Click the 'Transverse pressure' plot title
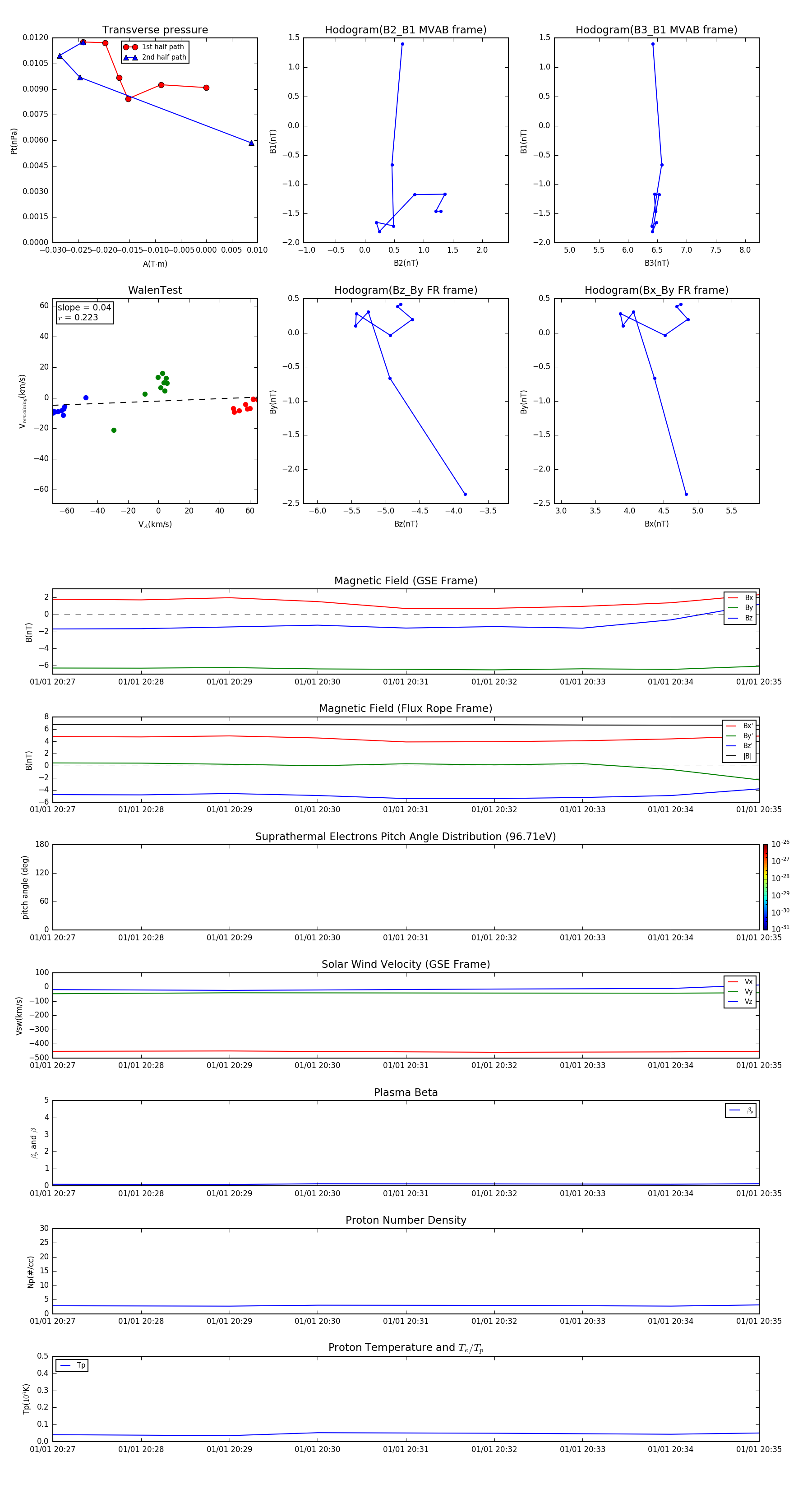Viewport: 812px width, 1489px height. (x=155, y=30)
